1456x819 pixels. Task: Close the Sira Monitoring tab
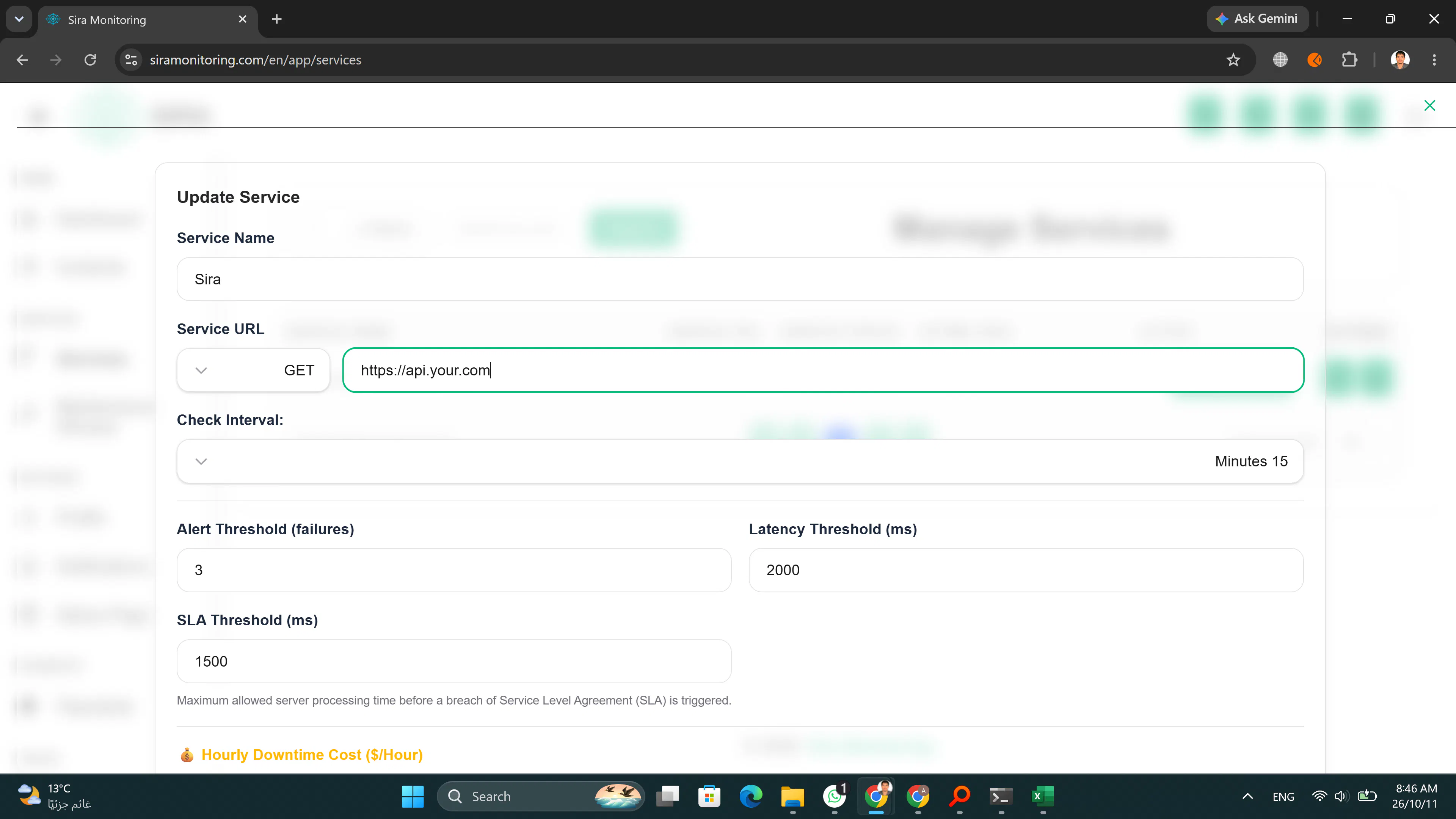tap(243, 19)
